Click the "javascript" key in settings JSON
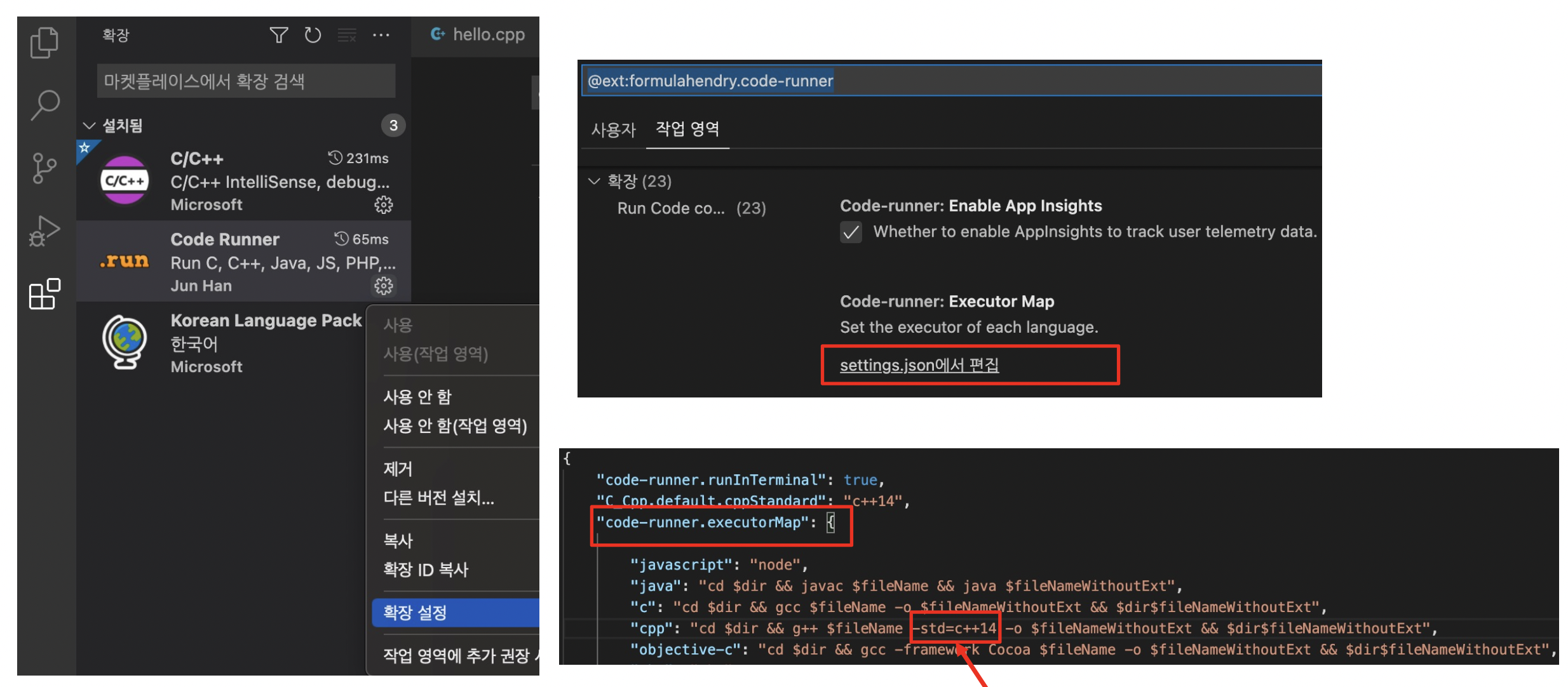The image size is (1568, 687). click(681, 565)
